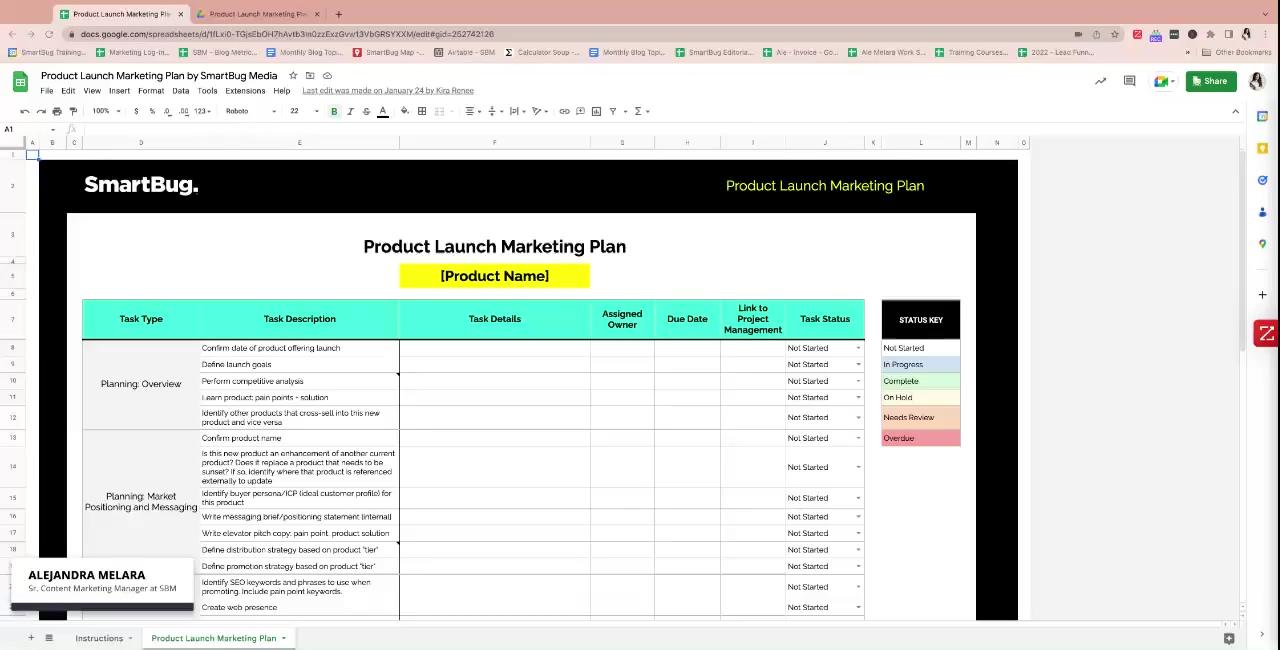This screenshot has width=1280, height=650.
Task: Expand the zoom level dropdown showing 100%
Action: (x=106, y=111)
